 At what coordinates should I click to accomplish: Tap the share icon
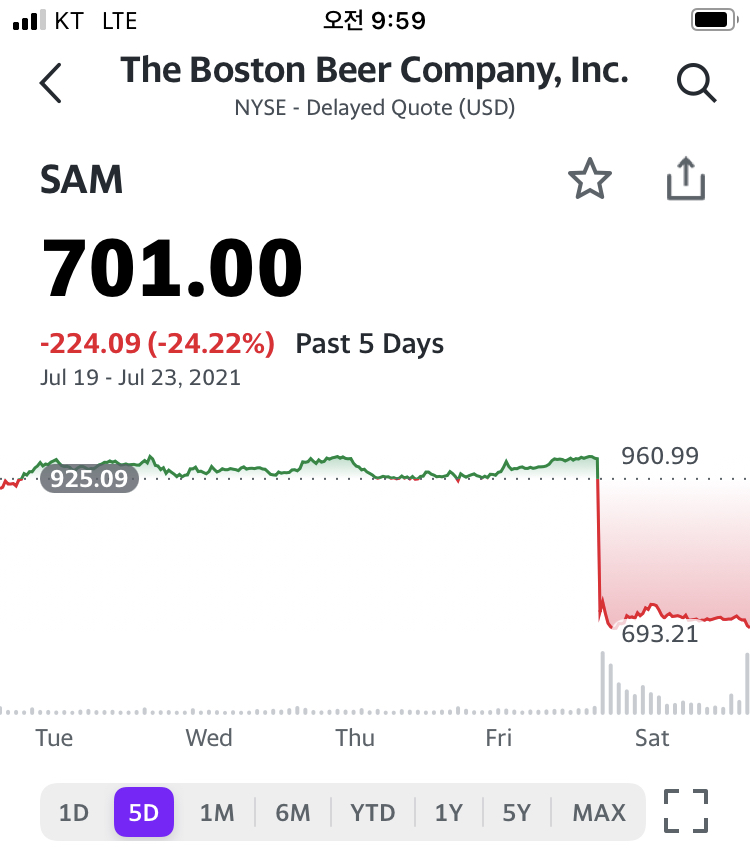(x=686, y=181)
